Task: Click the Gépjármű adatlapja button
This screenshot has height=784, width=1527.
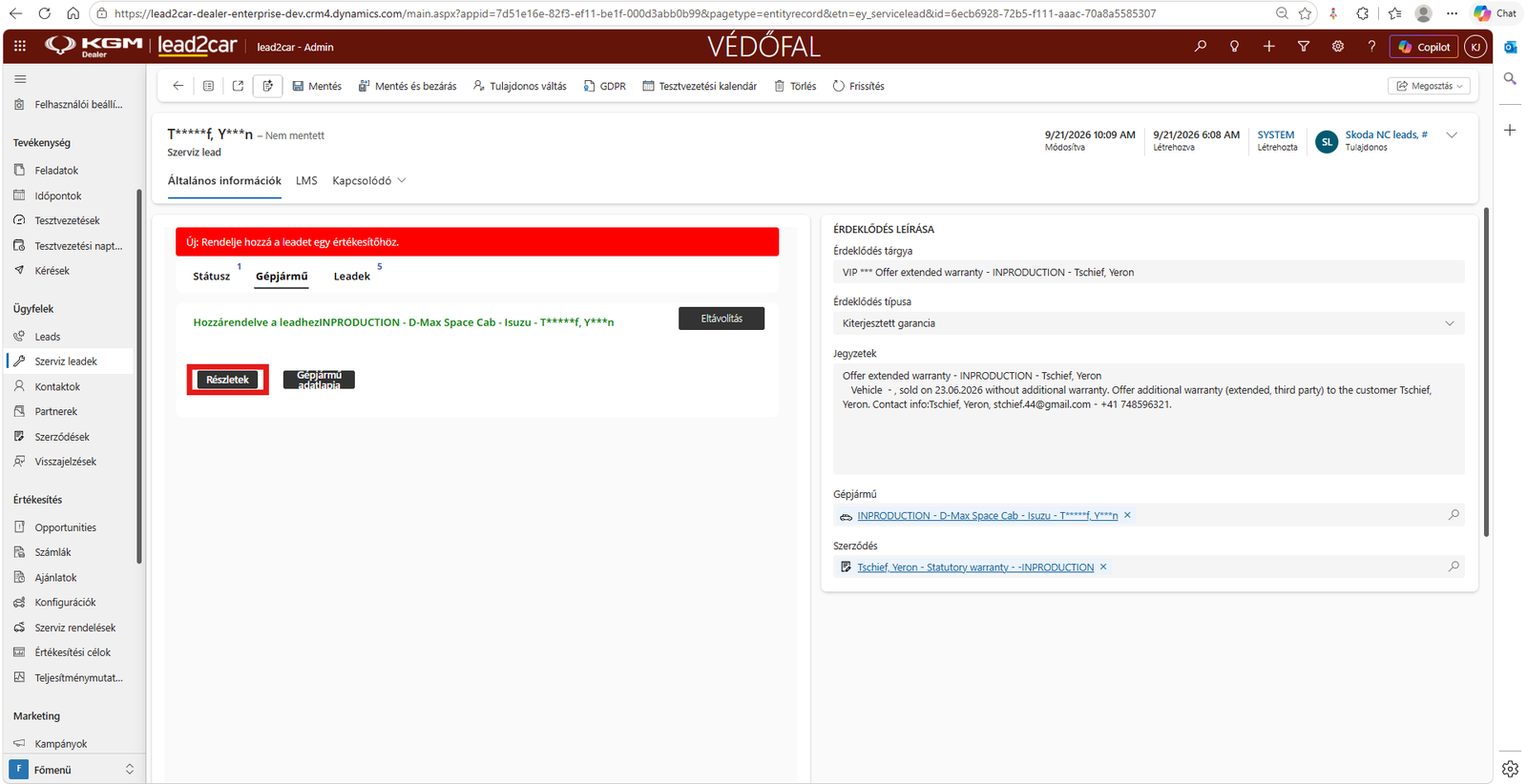Action: (319, 380)
